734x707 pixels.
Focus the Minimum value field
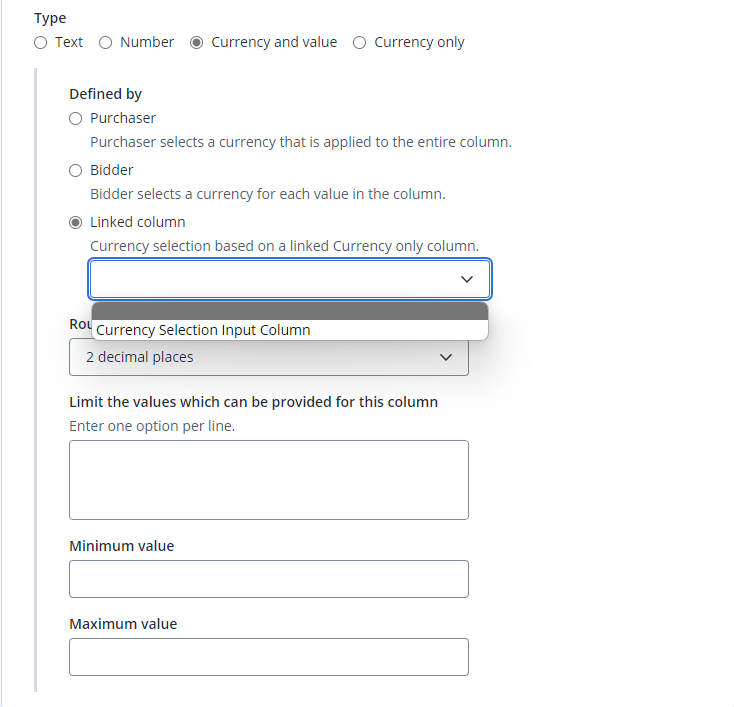pyautogui.click(x=269, y=579)
